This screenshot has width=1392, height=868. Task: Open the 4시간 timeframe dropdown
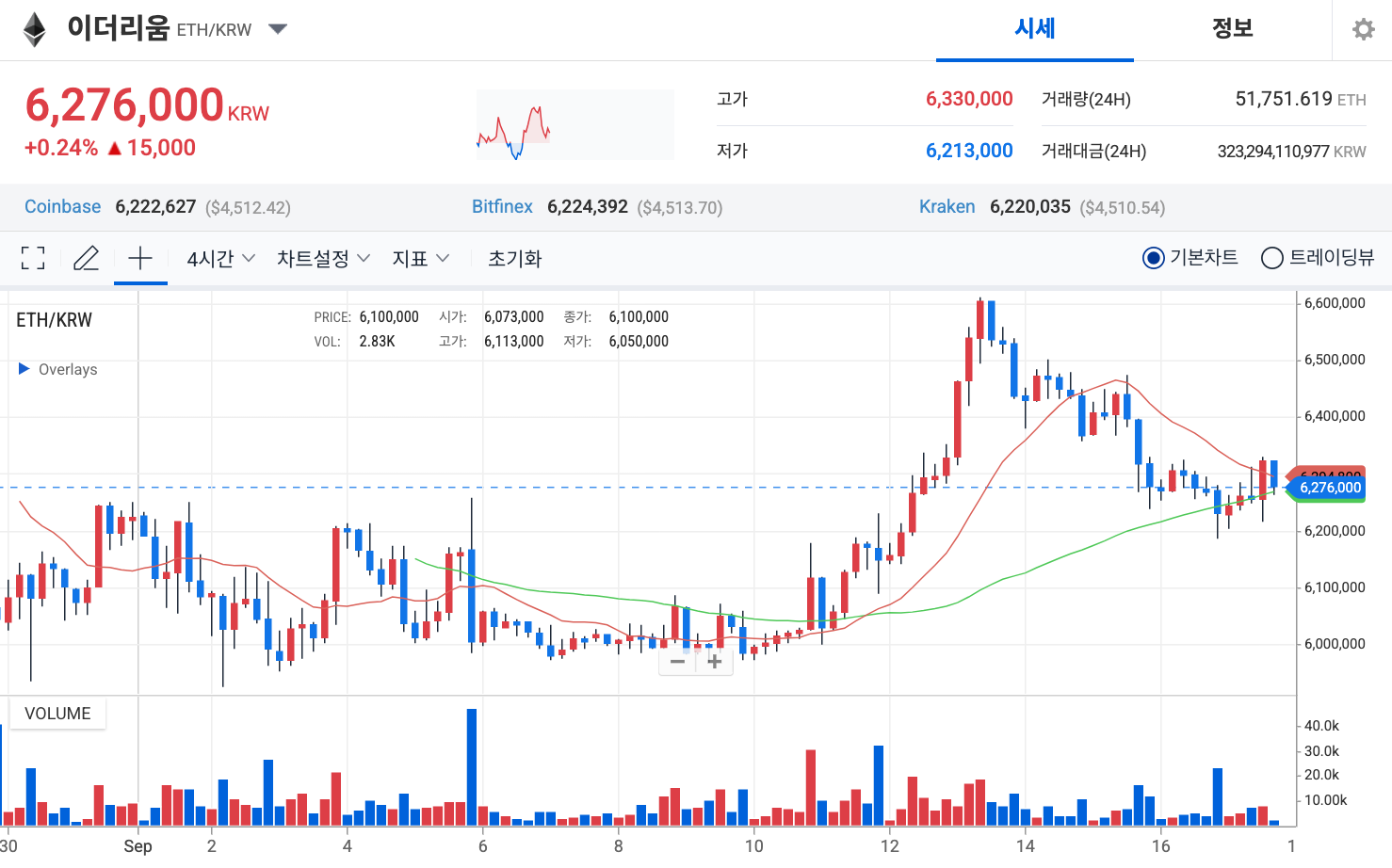click(219, 257)
